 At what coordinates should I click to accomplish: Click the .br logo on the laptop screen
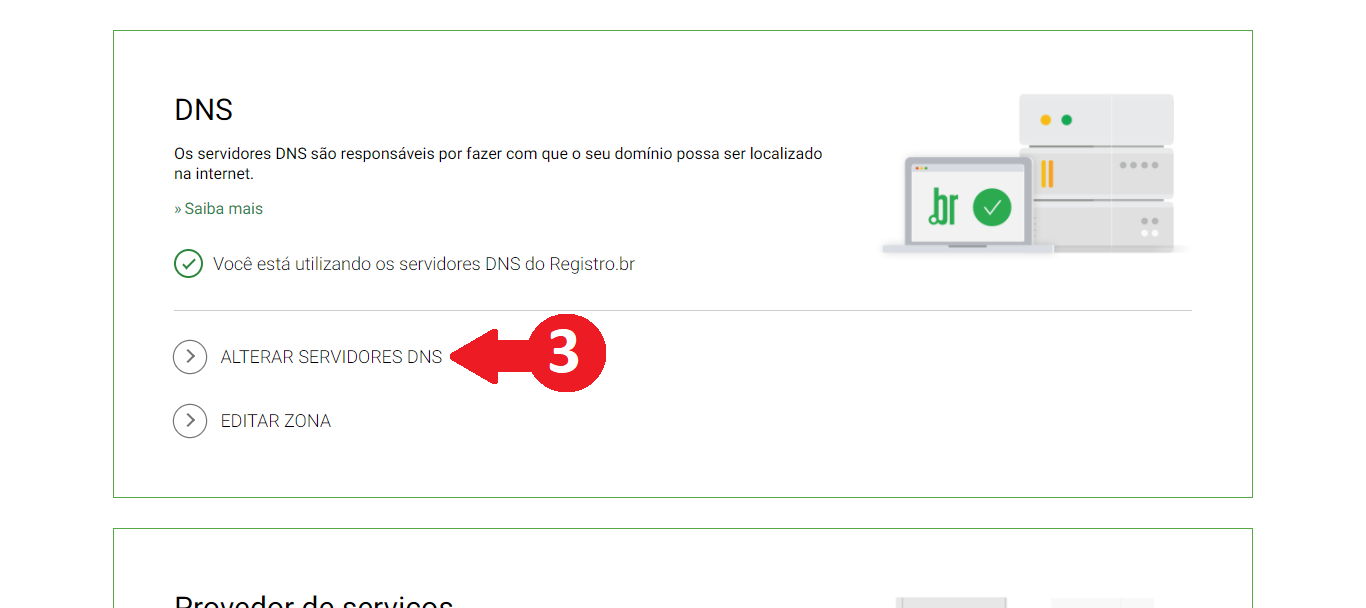pos(943,206)
